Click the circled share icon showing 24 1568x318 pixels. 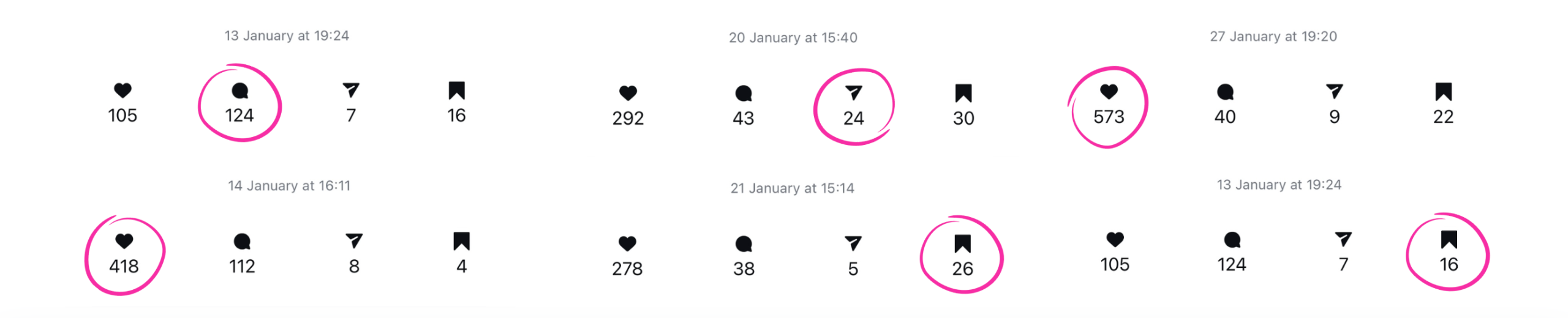coord(853,93)
